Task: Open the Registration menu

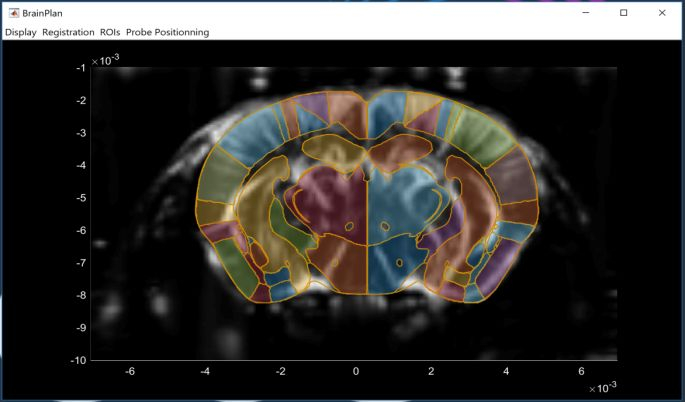Action: click(x=68, y=32)
